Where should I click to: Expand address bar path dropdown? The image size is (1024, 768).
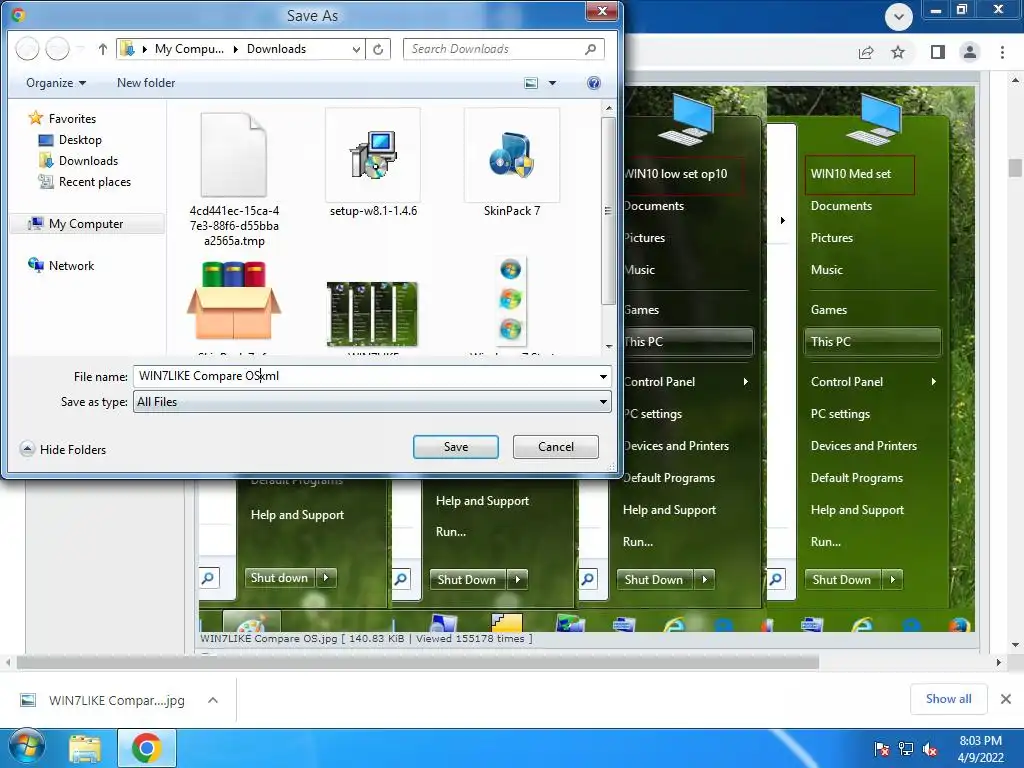pos(356,49)
